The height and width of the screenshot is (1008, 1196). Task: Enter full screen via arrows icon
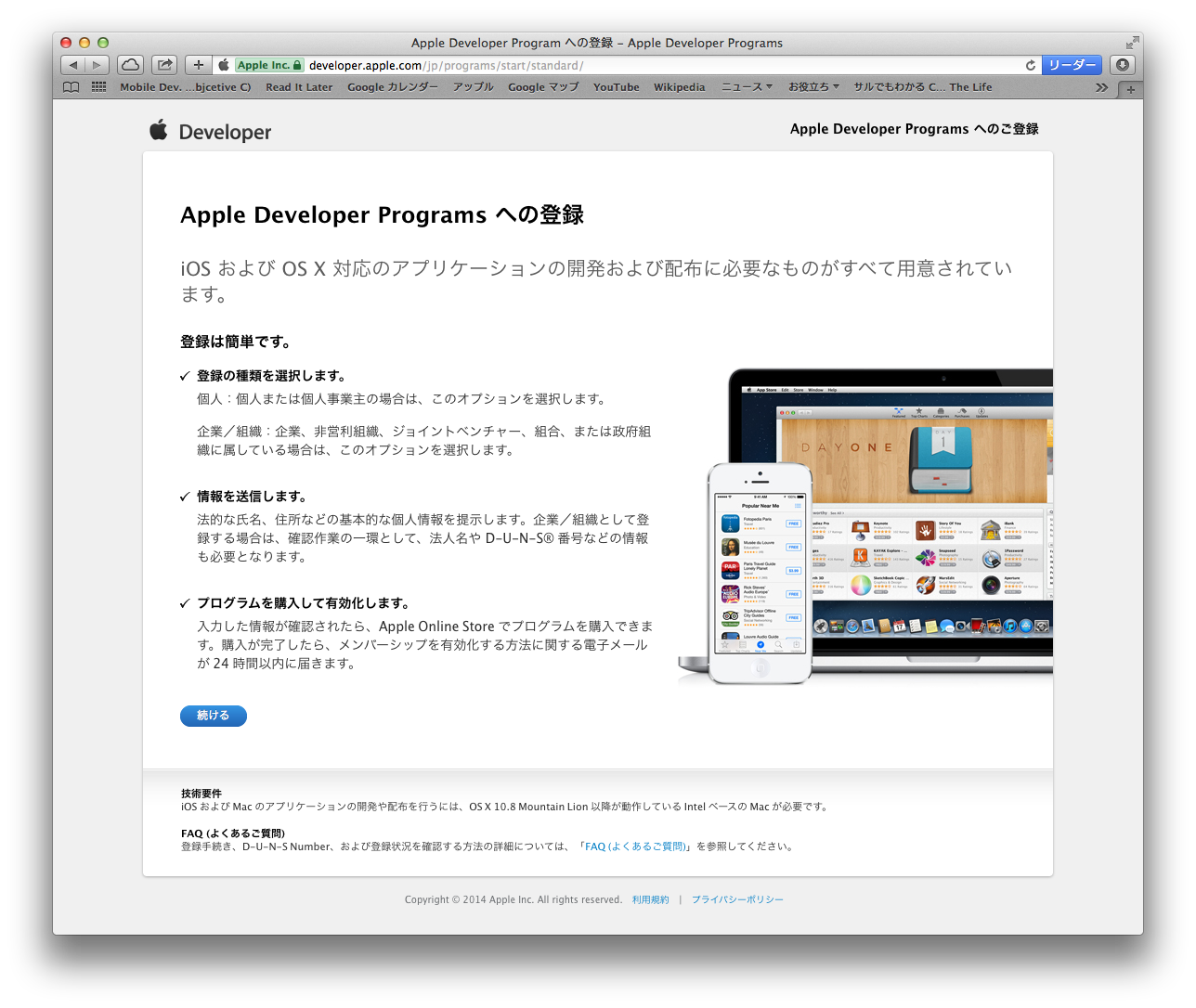(1132, 43)
